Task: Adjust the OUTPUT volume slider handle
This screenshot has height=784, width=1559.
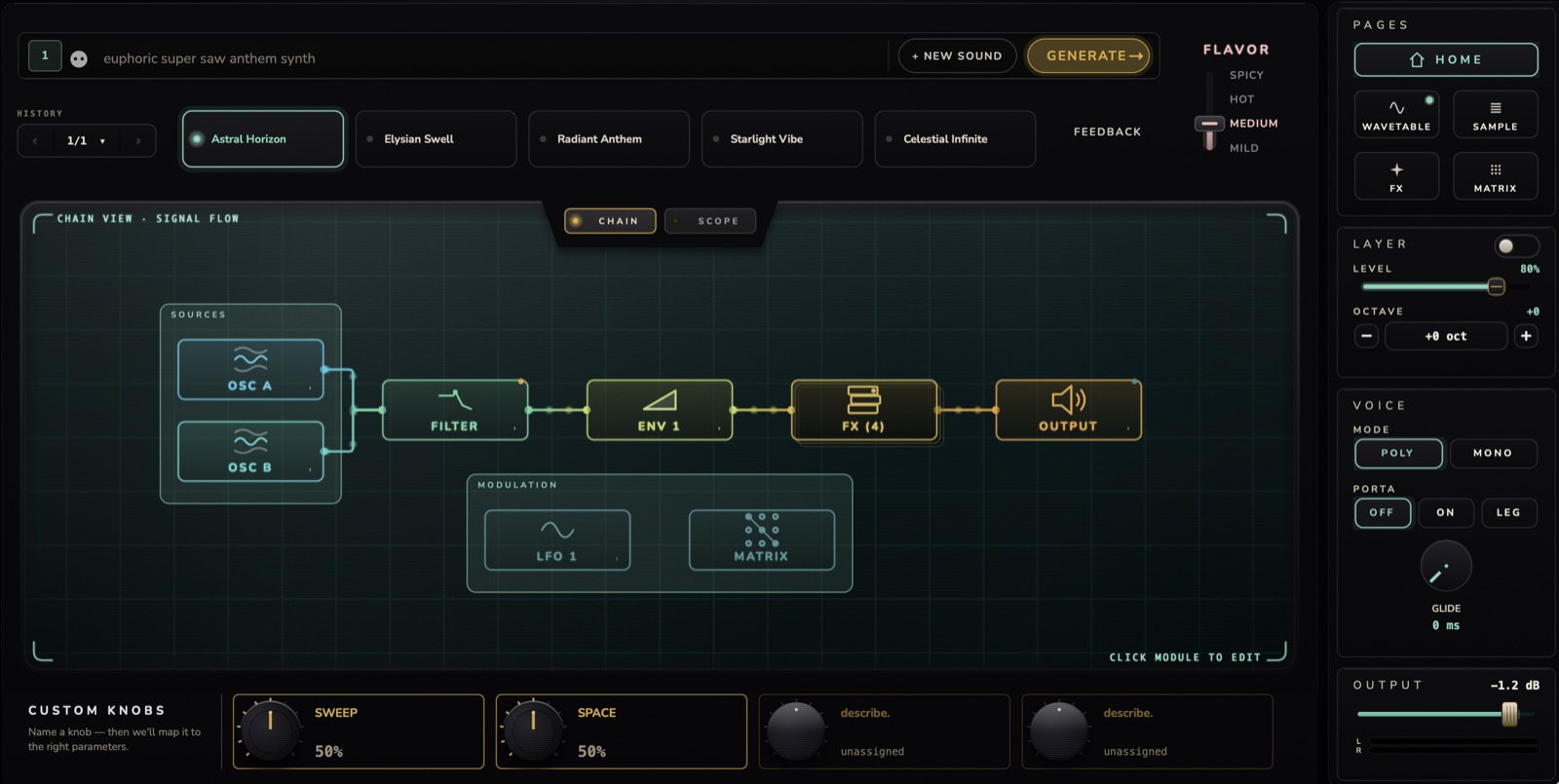Action: 1509,714
